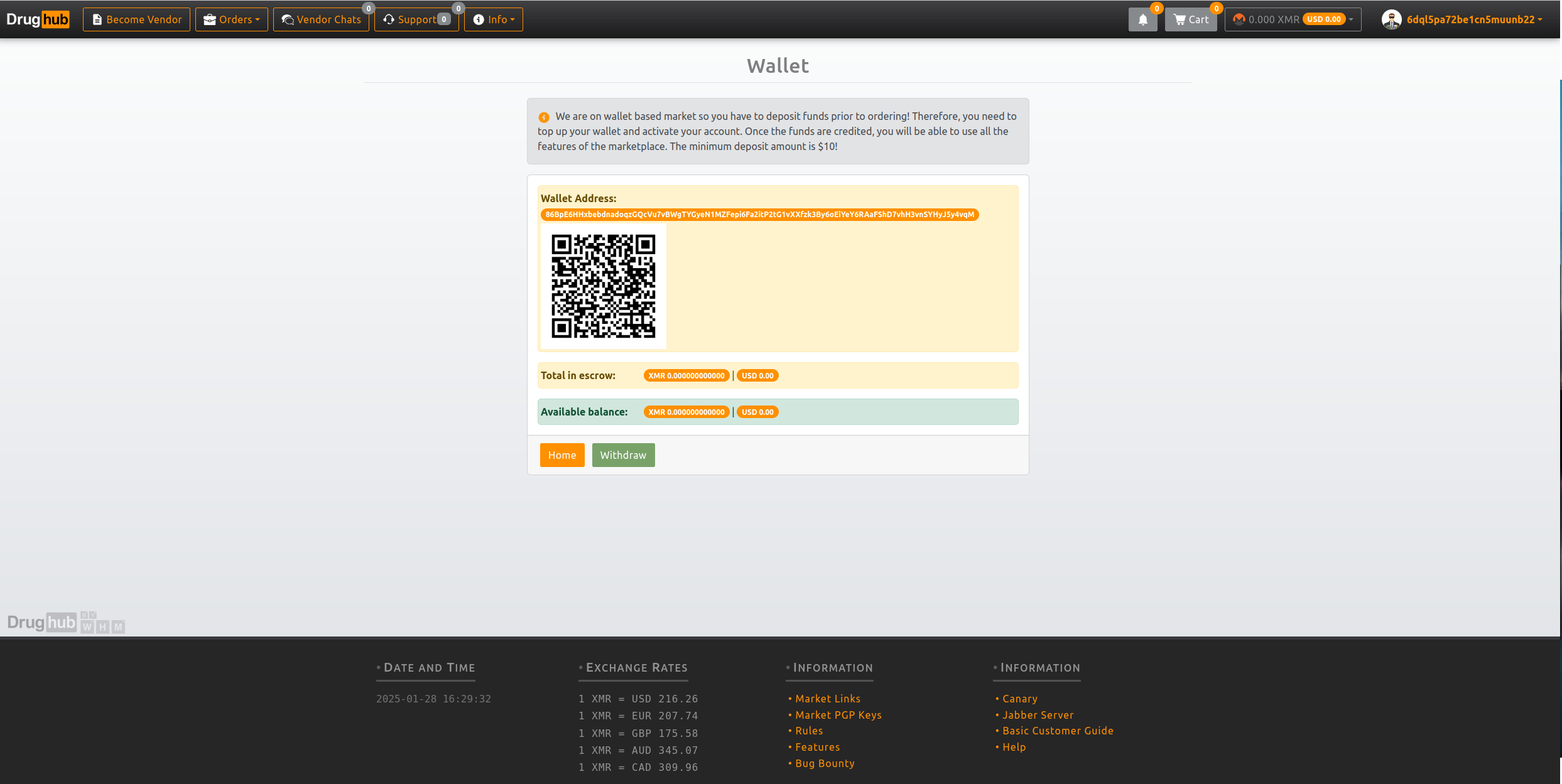This screenshot has width=1562, height=784.
Task: Click the user avatar icon
Action: pos(1391,19)
